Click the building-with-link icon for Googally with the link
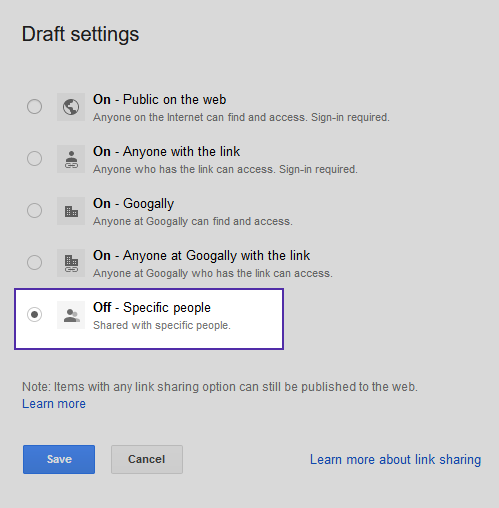The height and width of the screenshot is (508, 499). point(71,263)
